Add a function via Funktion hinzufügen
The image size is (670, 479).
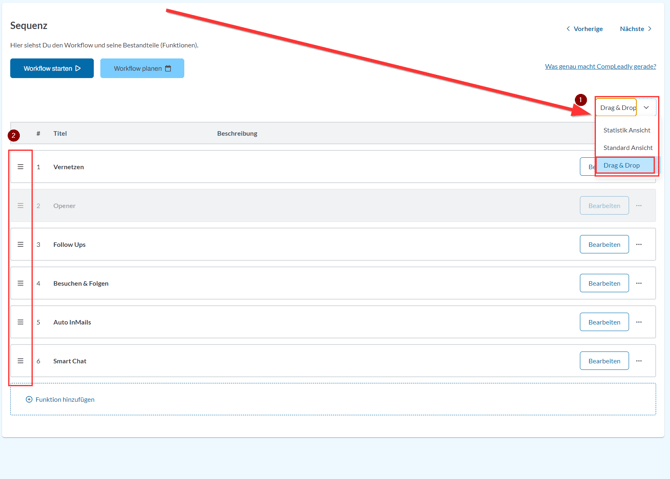pyautogui.click(x=60, y=399)
